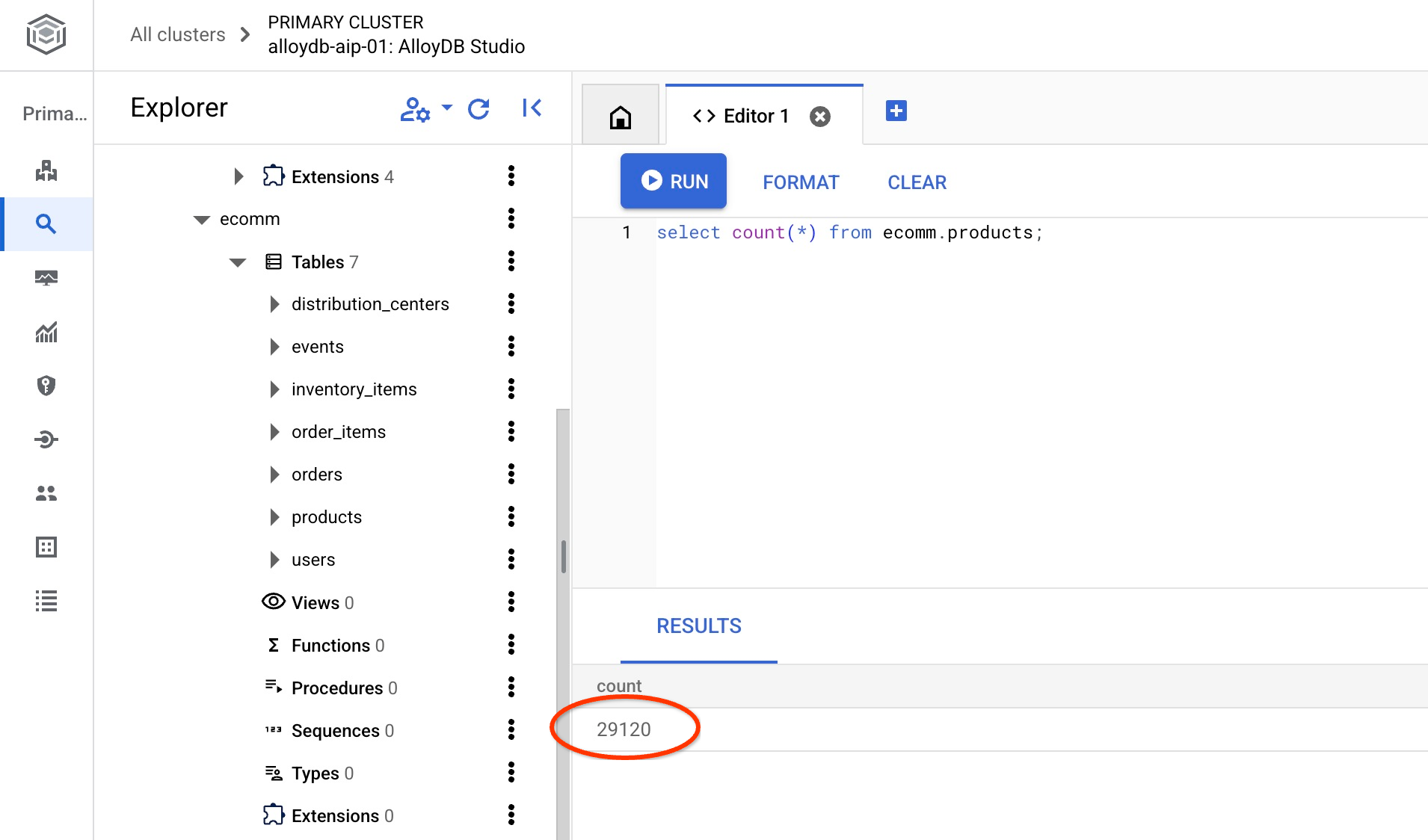Open the three-dot menu for orders table
Screen dimensions: 1428x840
pos(511,475)
